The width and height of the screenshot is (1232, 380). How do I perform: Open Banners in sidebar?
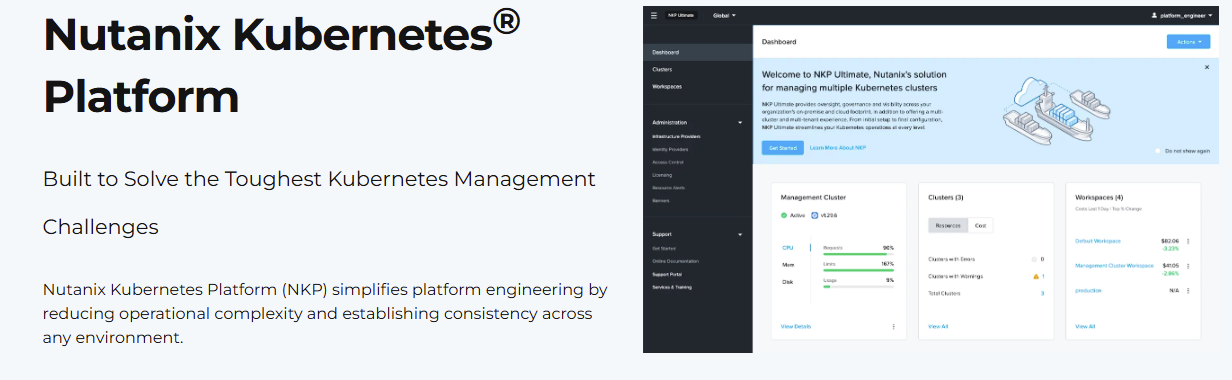tap(661, 201)
